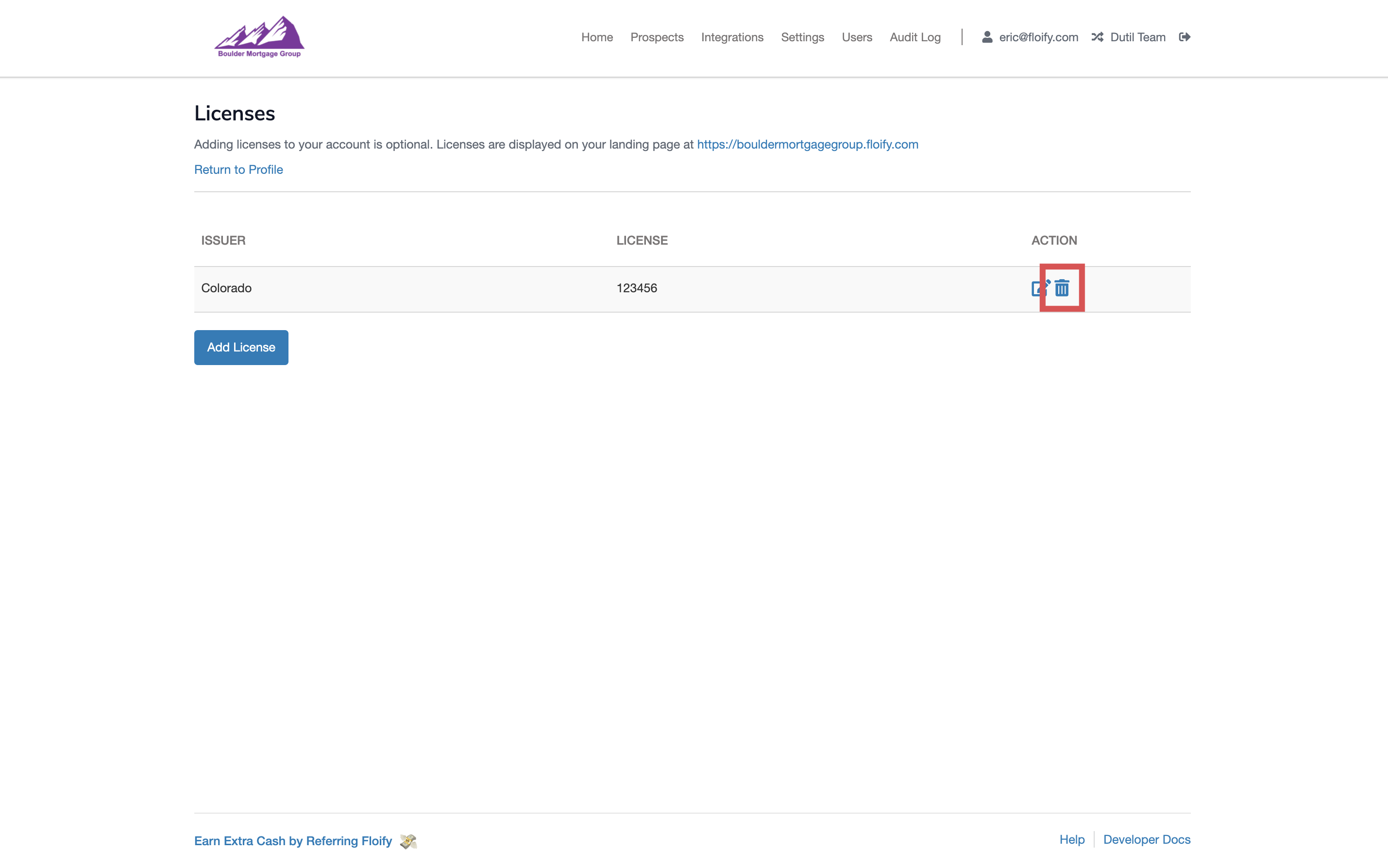
Task: Open the Developer Docs link
Action: click(x=1146, y=840)
